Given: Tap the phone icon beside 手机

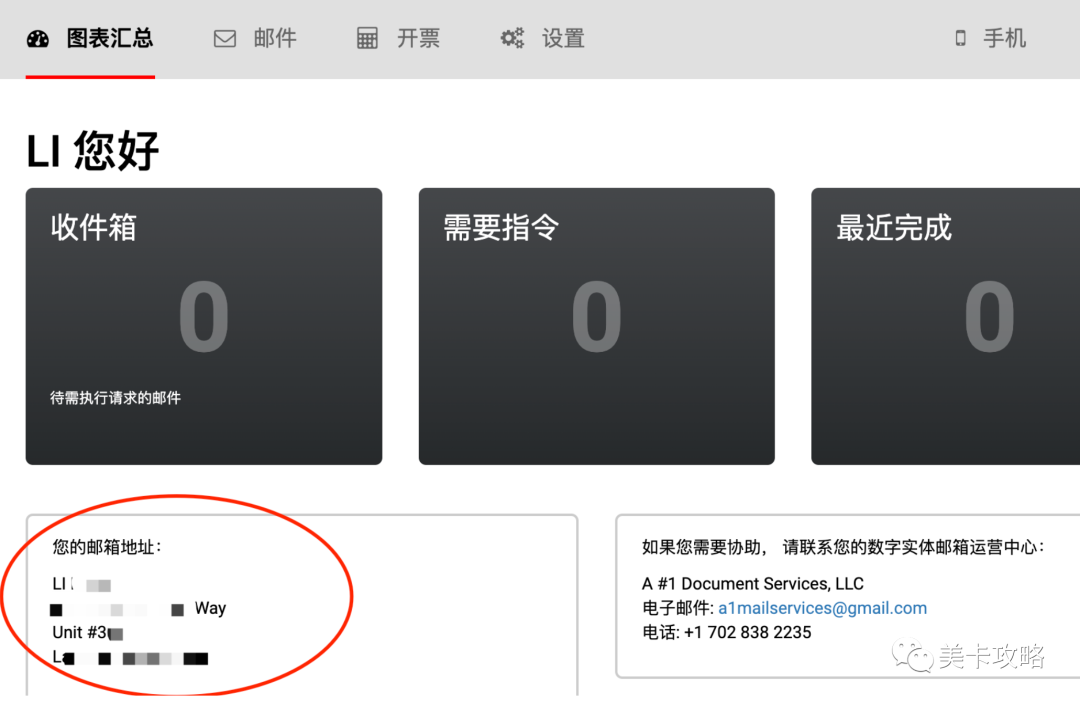Looking at the screenshot, I should click(960, 38).
